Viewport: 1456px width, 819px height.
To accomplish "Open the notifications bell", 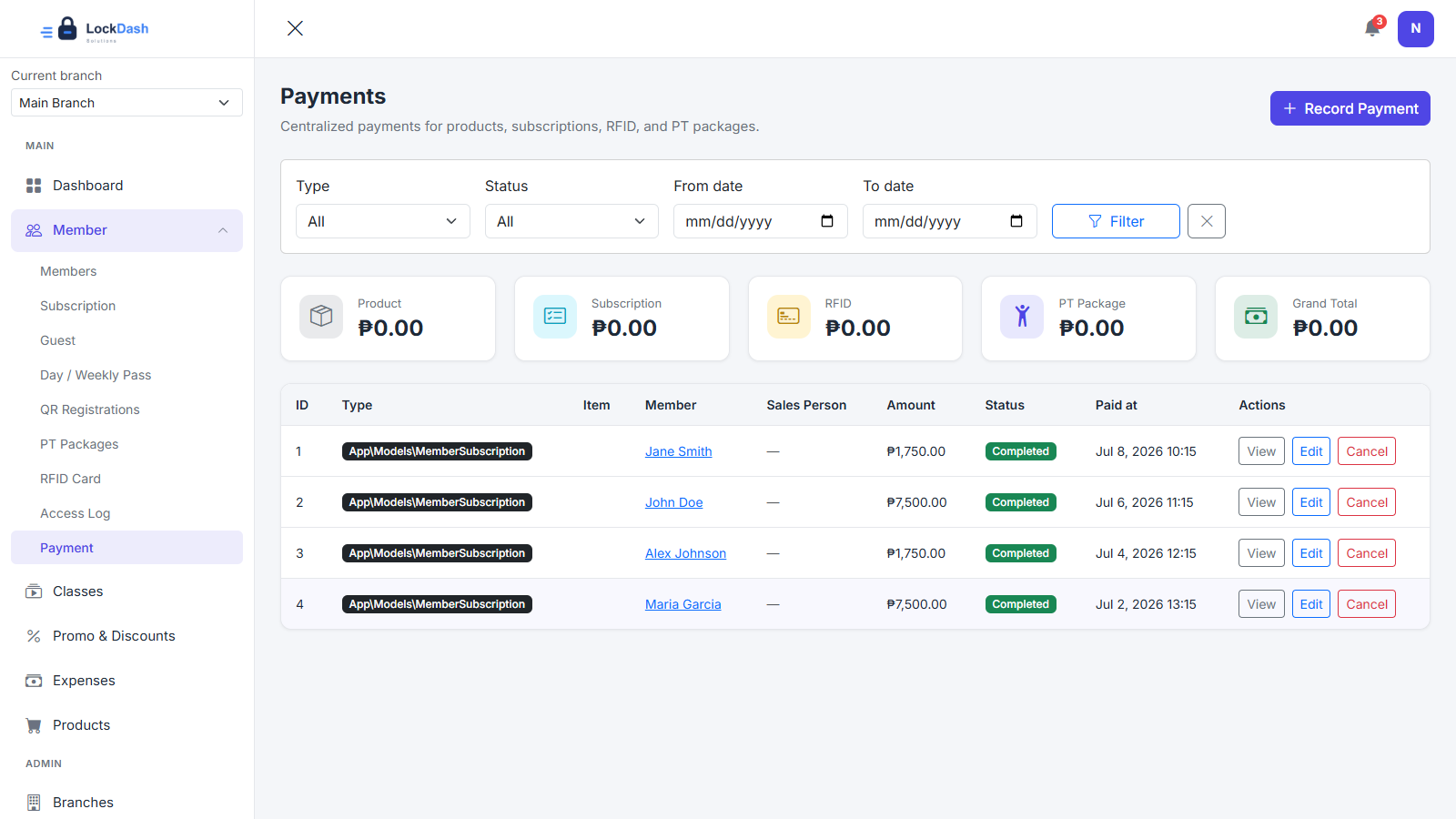I will click(x=1372, y=28).
